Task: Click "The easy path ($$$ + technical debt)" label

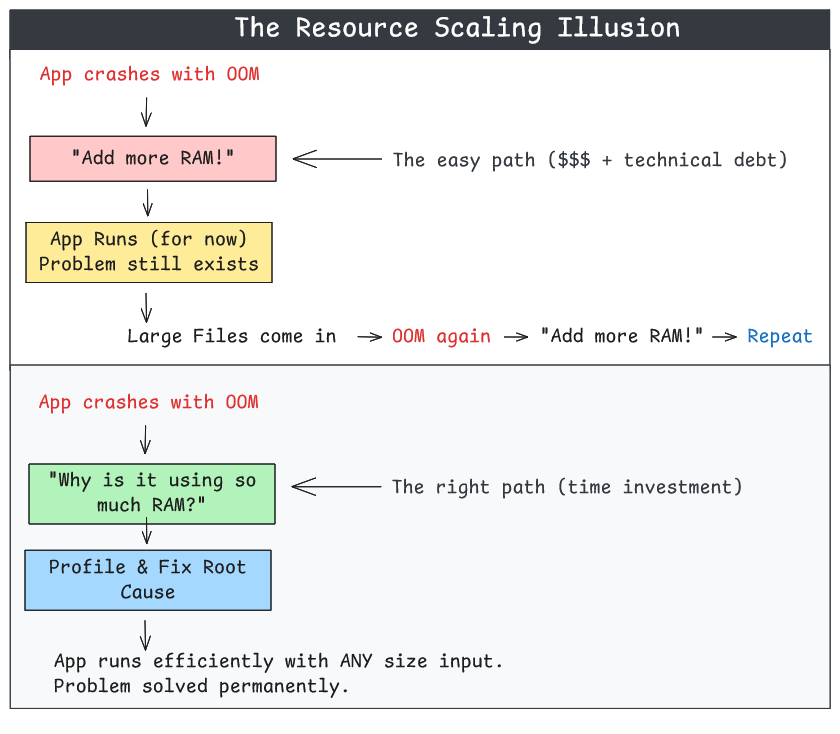Action: (x=590, y=159)
